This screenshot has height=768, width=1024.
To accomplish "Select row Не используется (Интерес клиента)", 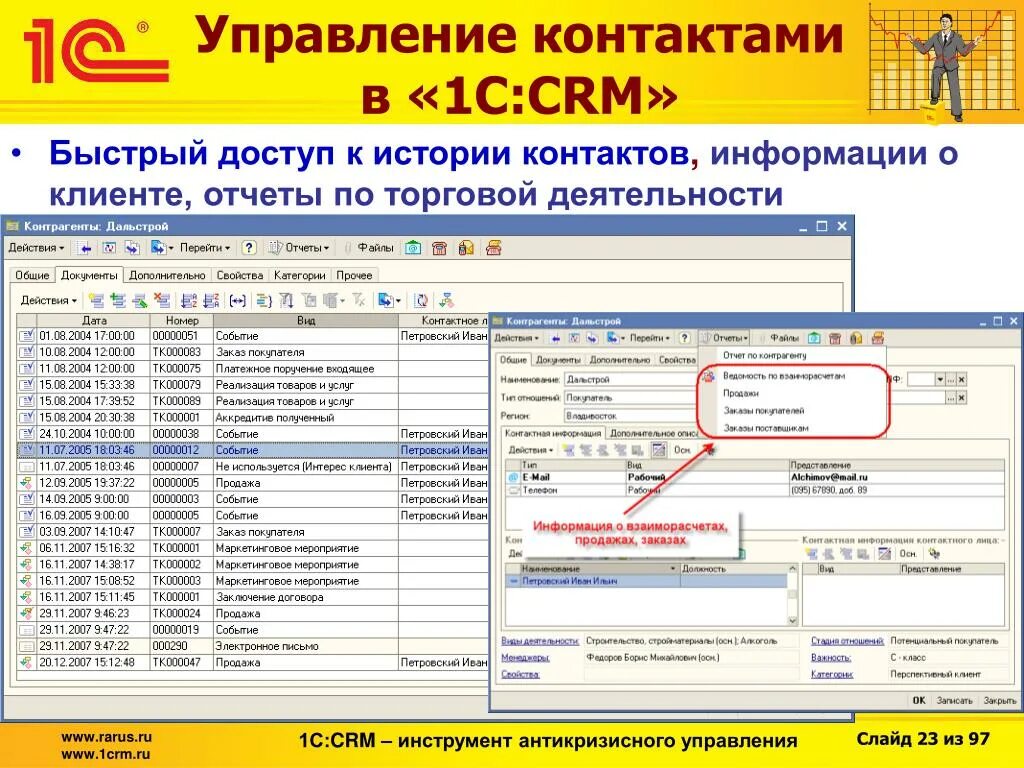I will (x=252, y=466).
